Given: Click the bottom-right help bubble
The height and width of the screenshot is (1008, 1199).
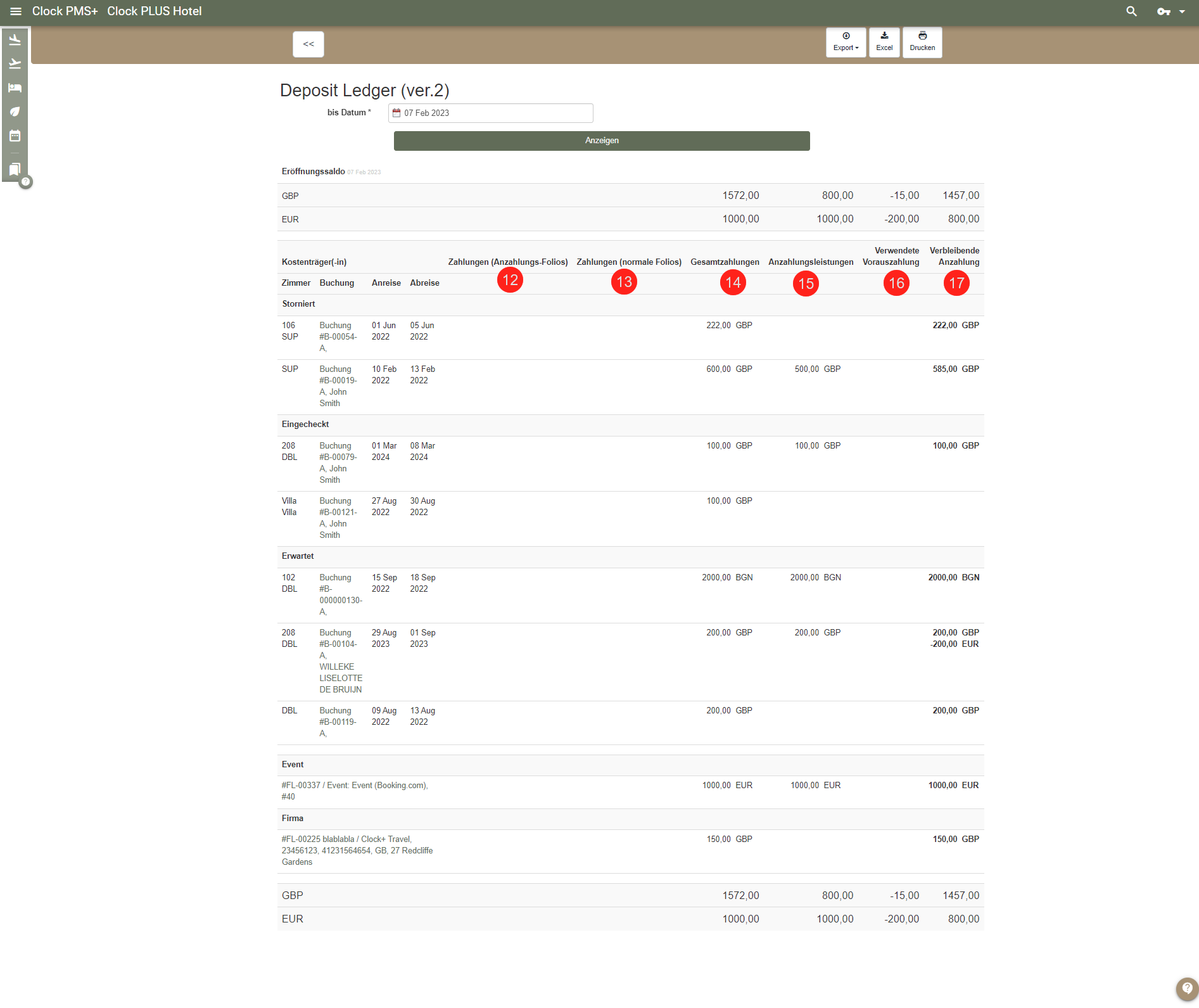Looking at the screenshot, I should point(1187,988).
